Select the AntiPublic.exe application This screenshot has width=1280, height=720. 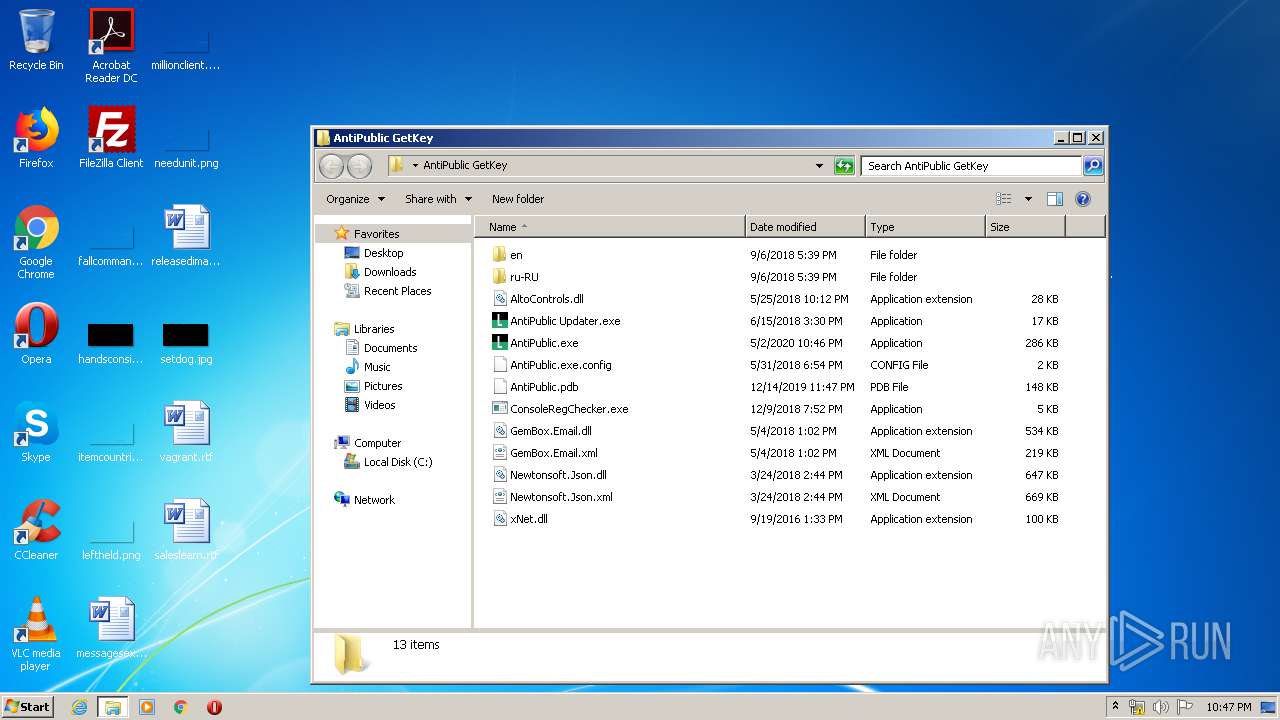[x=544, y=343]
